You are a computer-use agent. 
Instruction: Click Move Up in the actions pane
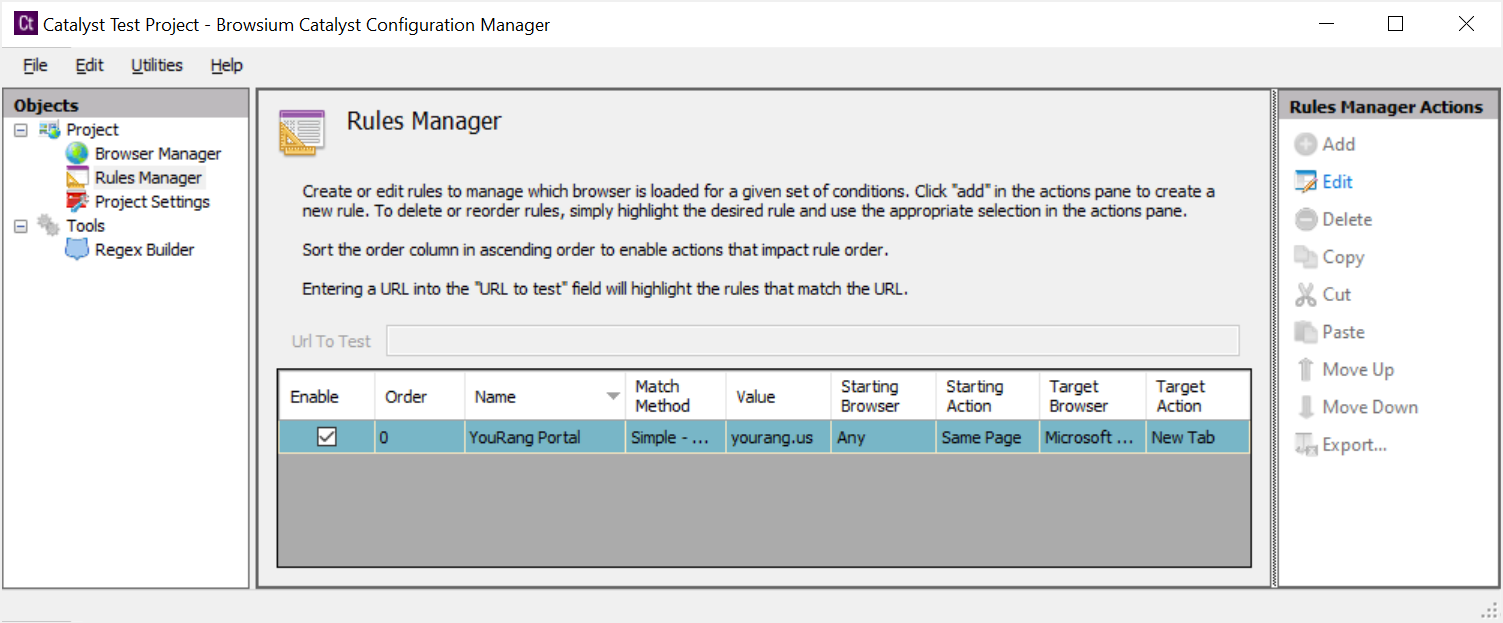point(1309,369)
